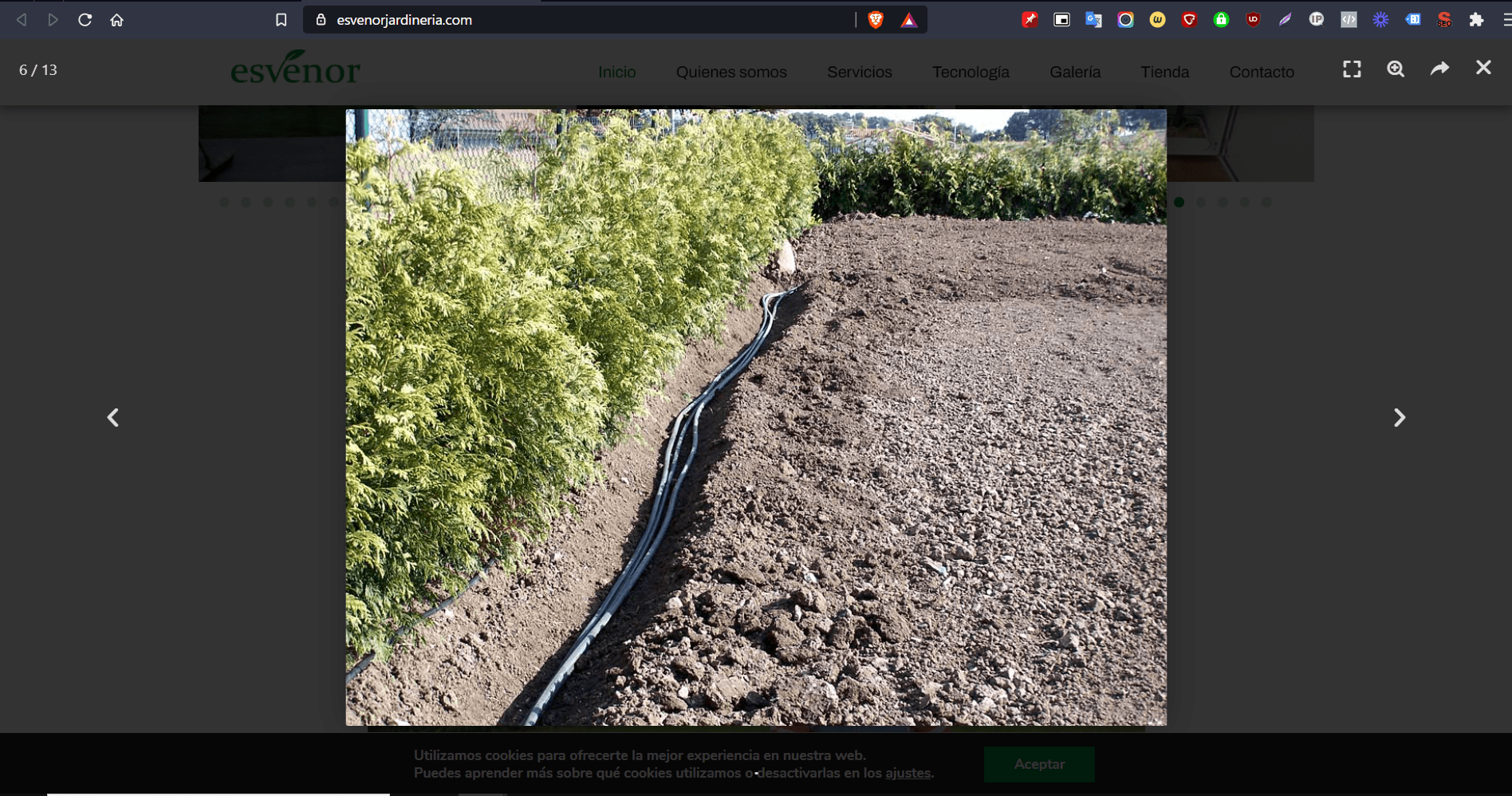Open uBlock Origin extension

coord(1253,20)
